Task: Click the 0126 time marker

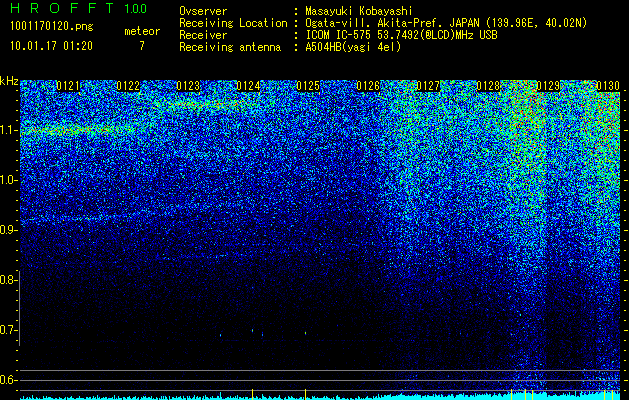Action: [x=368, y=86]
